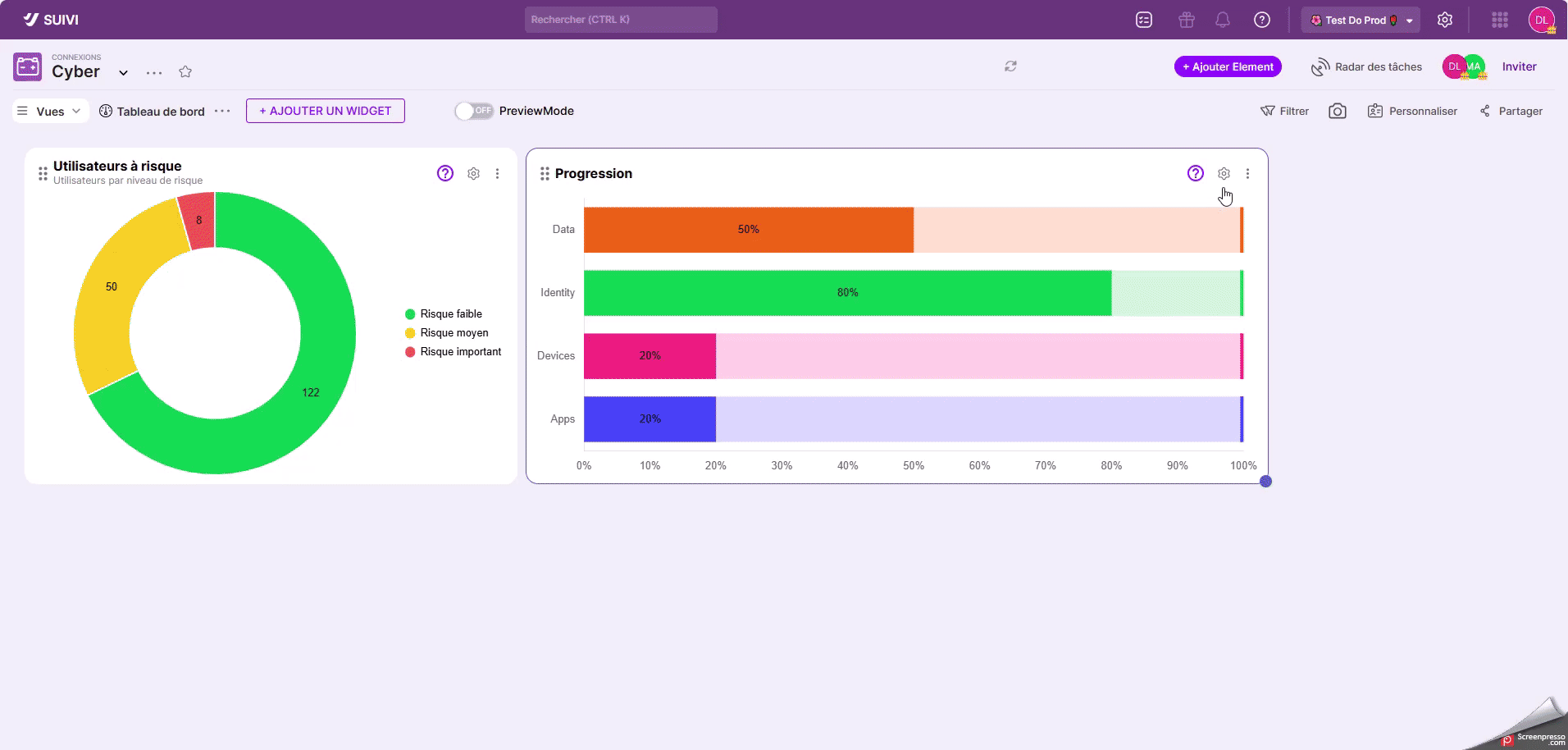
Task: Toggle PreviewMode switch
Action: point(474,111)
